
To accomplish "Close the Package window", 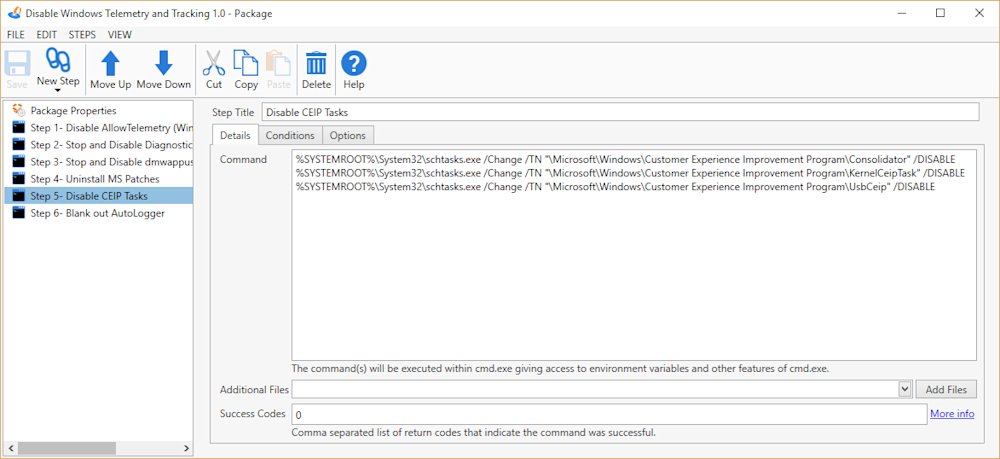I will [x=979, y=13].
